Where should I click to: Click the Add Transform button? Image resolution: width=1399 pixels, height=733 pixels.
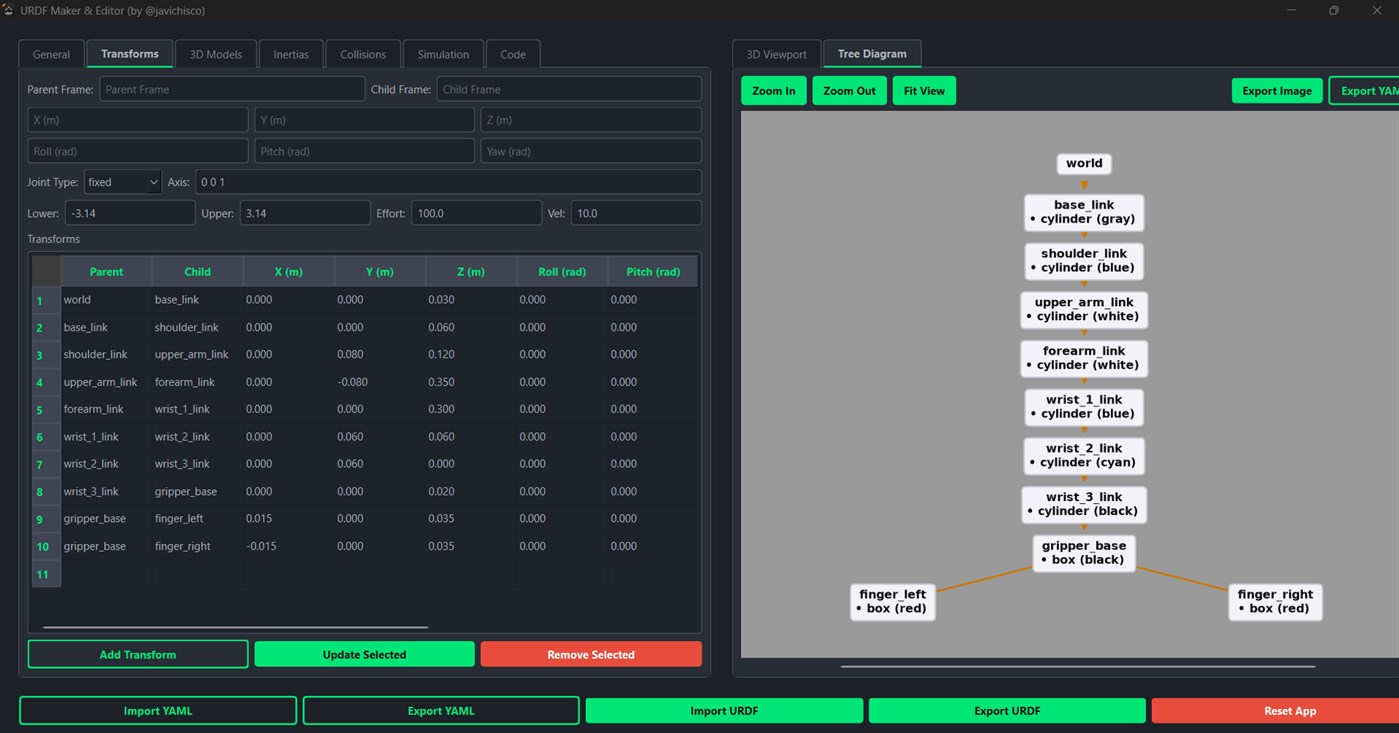tap(138, 654)
